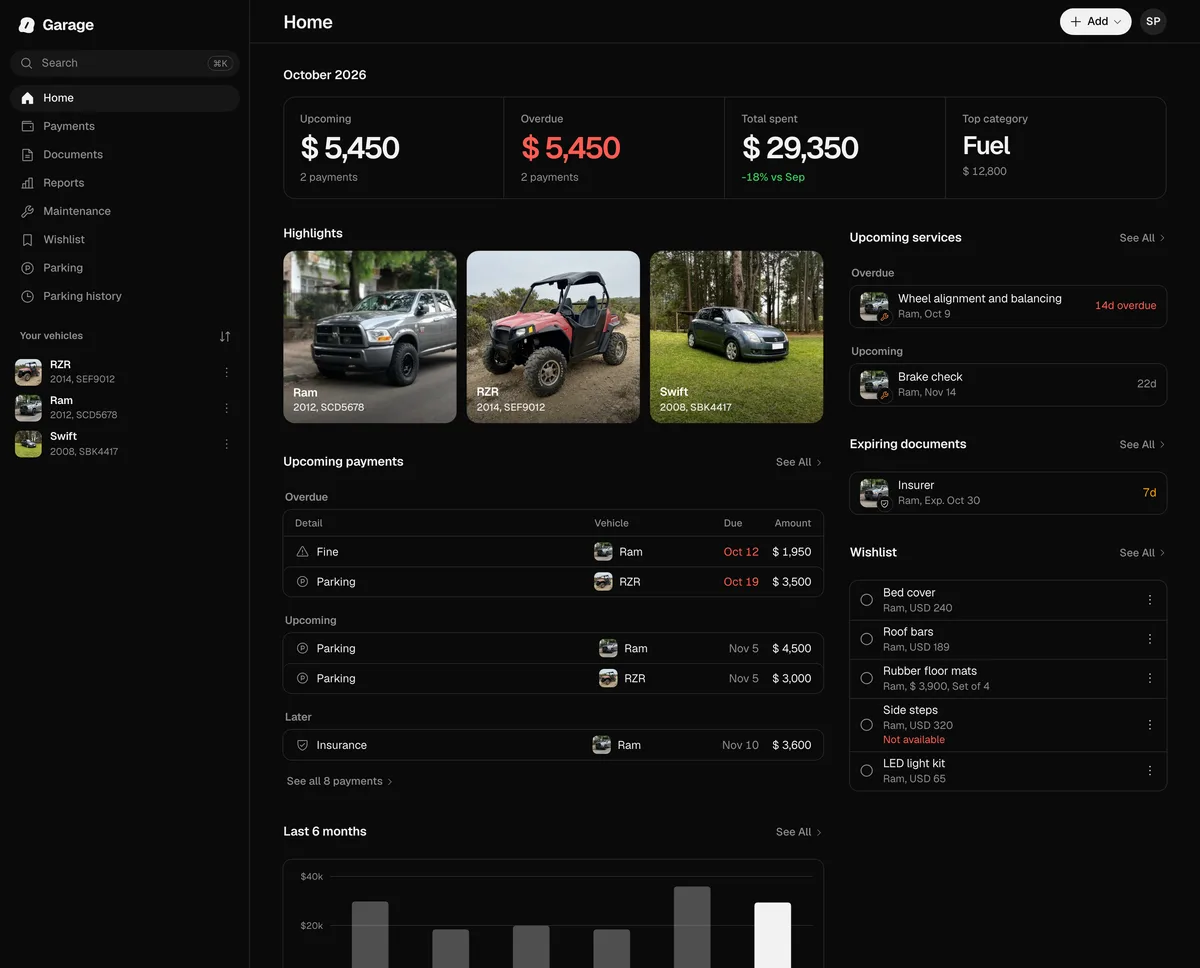This screenshot has height=968, width=1200.
Task: Click See all 8 payments link
Action: (x=340, y=781)
